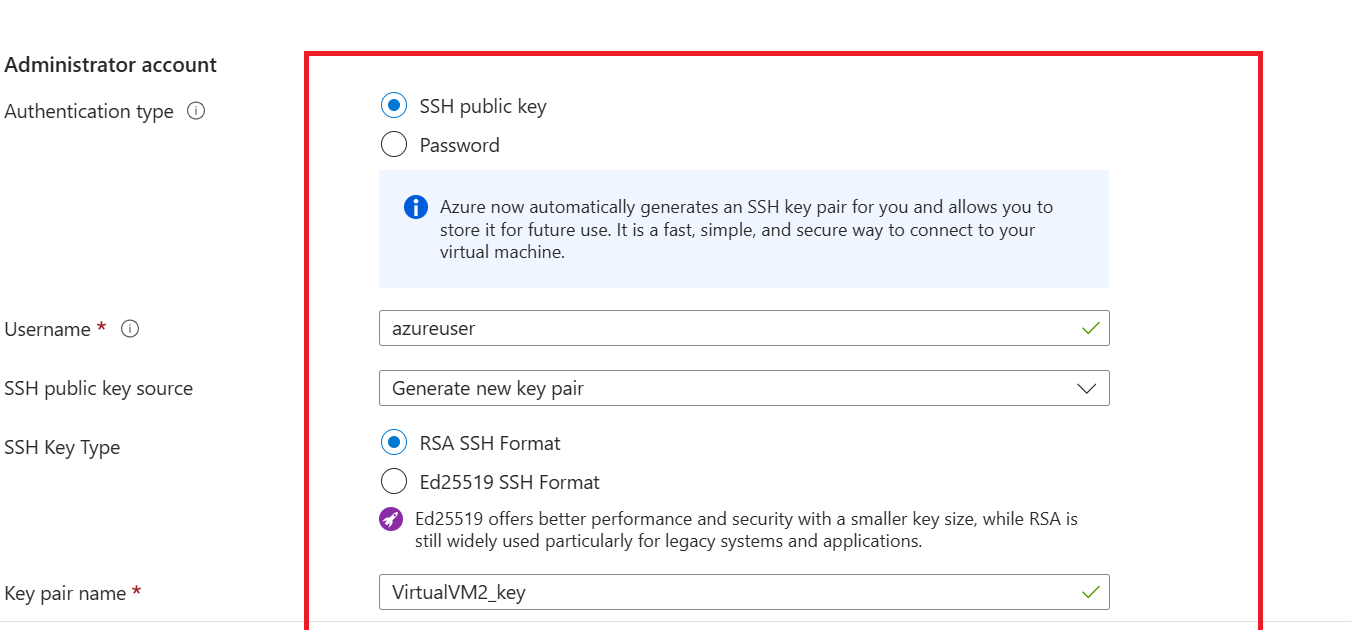Switch to Ed25519 SSH Format option
1351x630 pixels.
pyautogui.click(x=394, y=482)
